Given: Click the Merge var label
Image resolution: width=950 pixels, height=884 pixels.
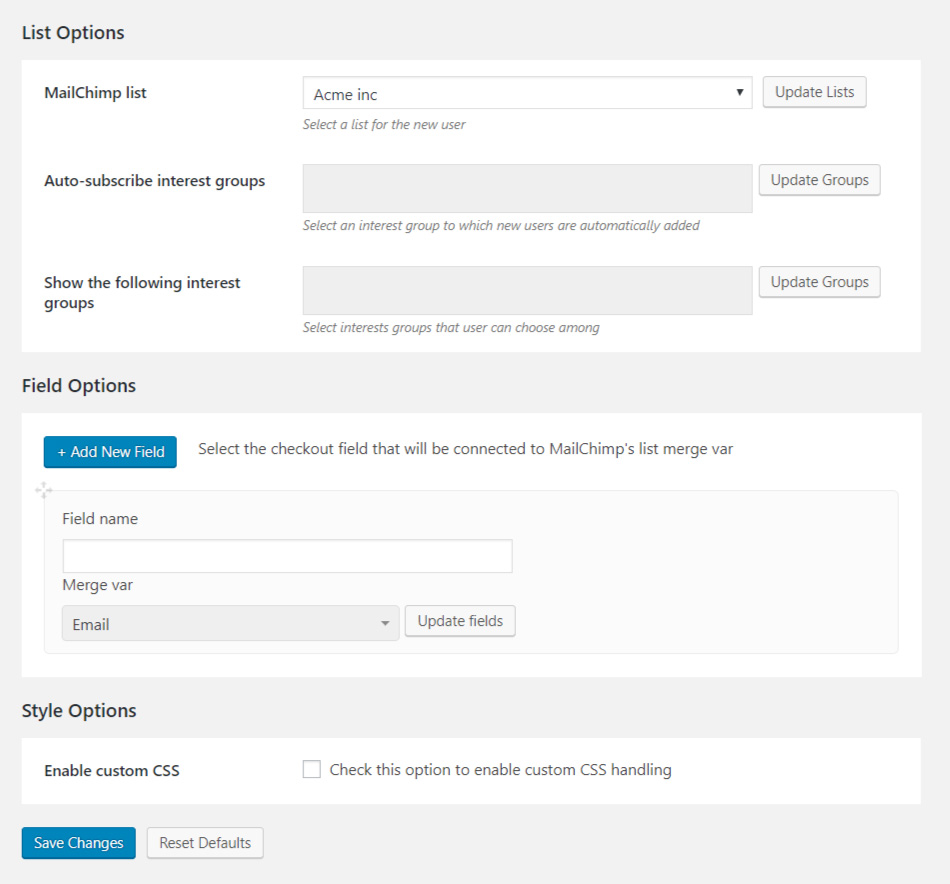Looking at the screenshot, I should [x=97, y=585].
